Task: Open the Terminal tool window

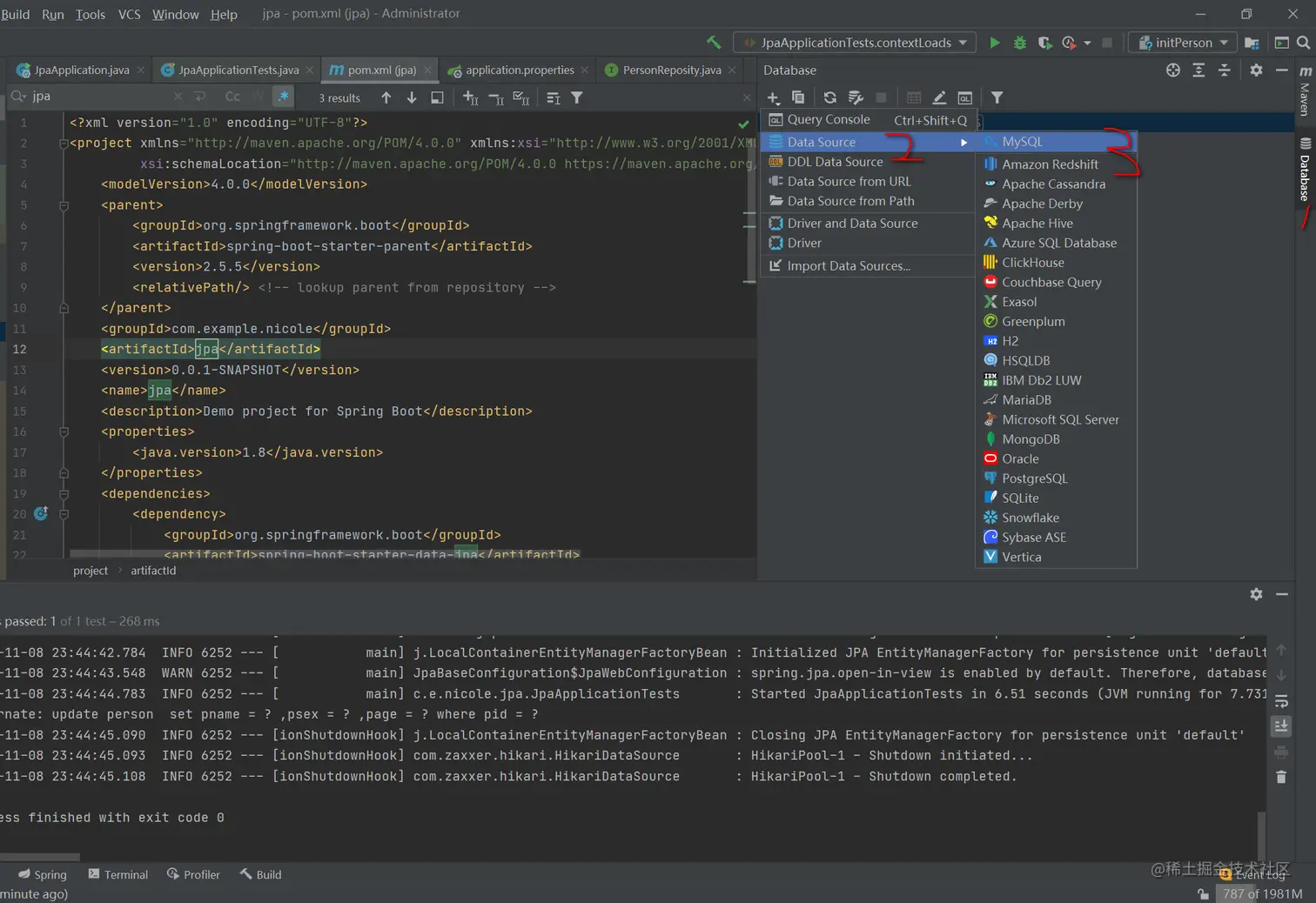Action: 118,874
